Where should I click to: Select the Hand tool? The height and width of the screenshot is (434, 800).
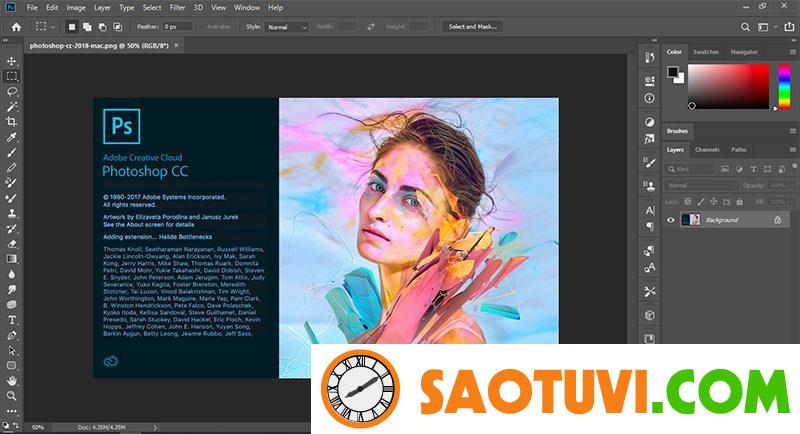point(11,381)
